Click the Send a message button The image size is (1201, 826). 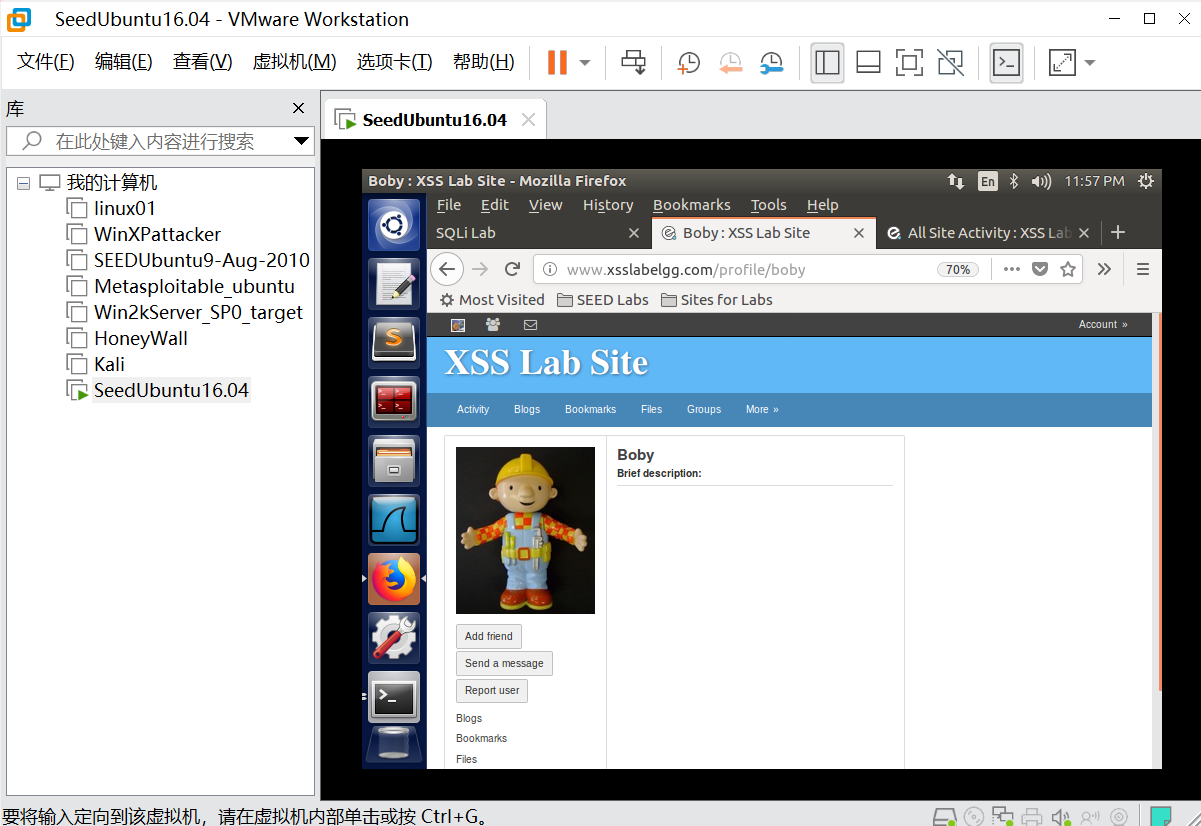pos(504,663)
